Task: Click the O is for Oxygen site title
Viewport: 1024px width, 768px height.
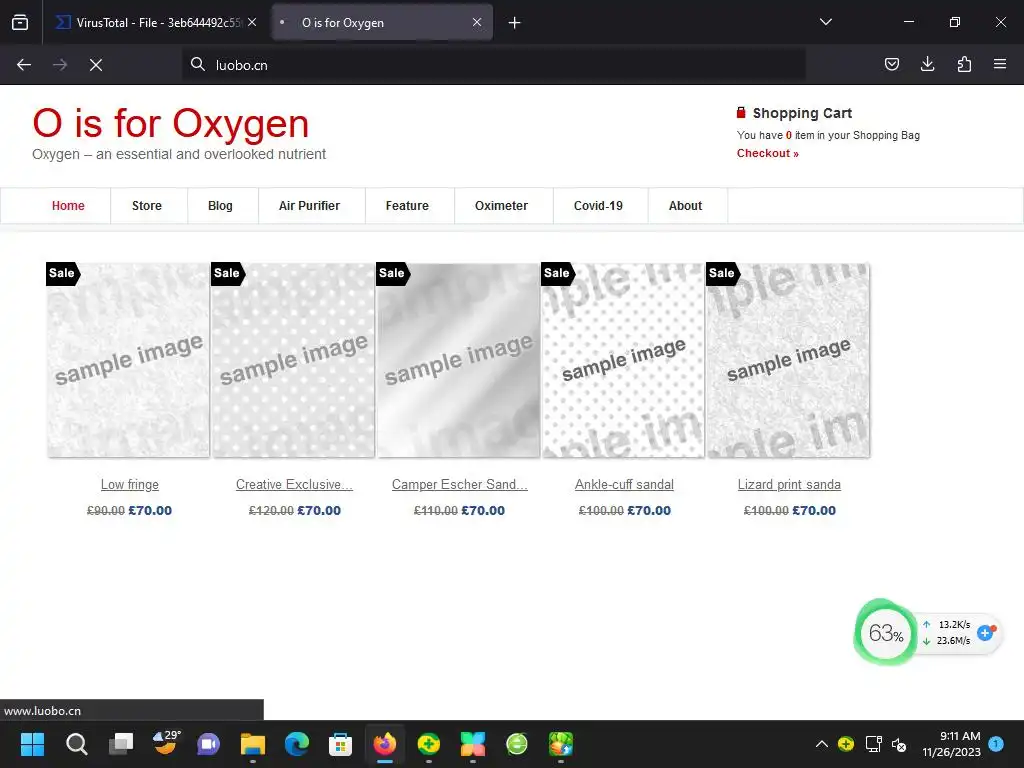Action: click(170, 123)
